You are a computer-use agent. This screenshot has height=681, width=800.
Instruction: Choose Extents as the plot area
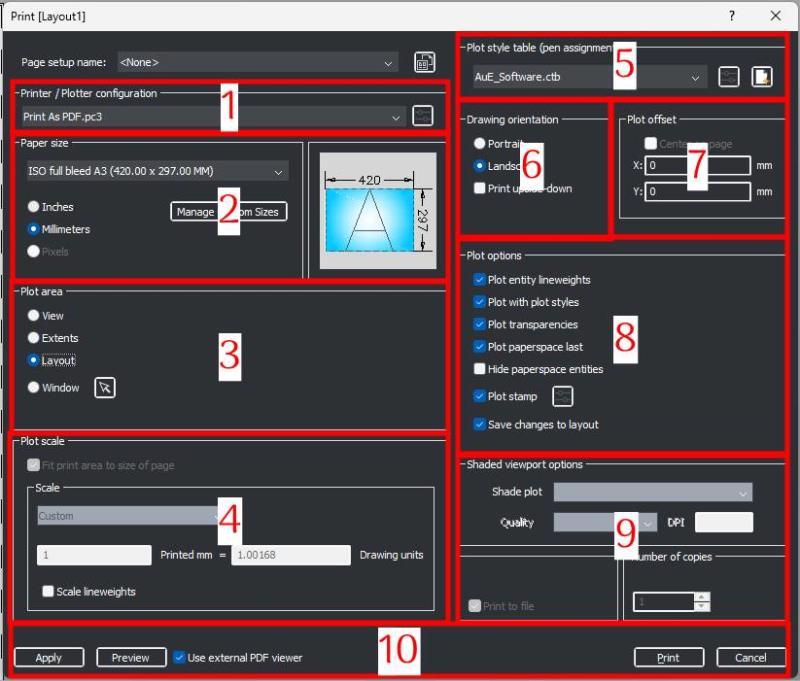(x=35, y=338)
